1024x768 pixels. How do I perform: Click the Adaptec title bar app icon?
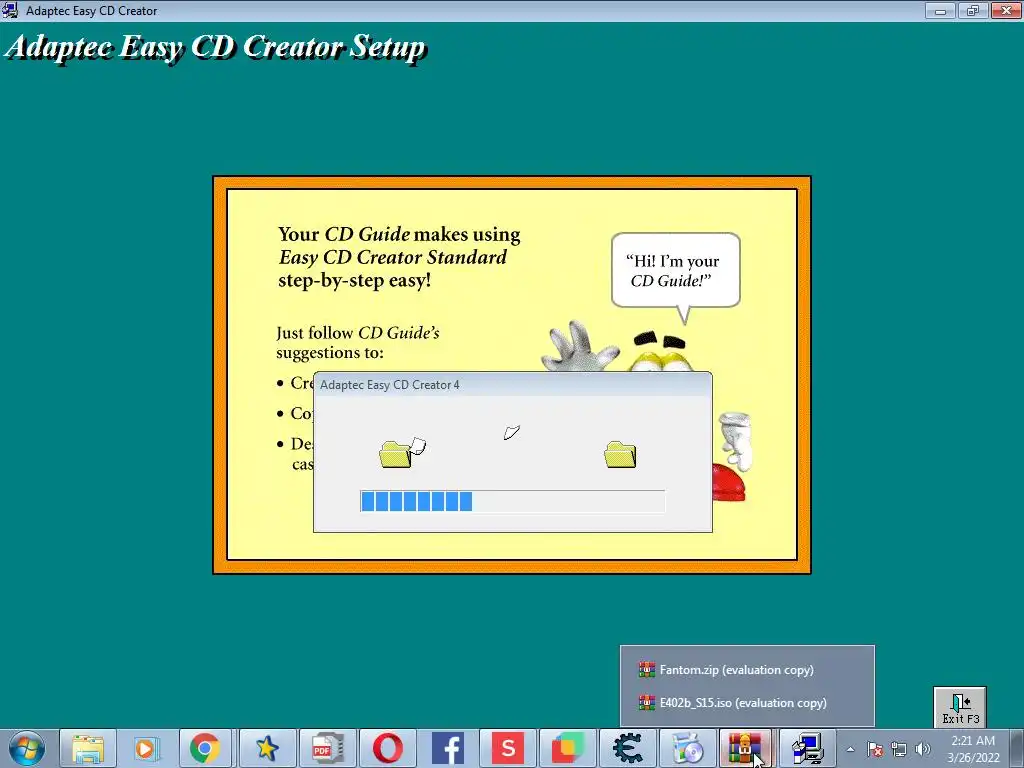tap(10, 10)
